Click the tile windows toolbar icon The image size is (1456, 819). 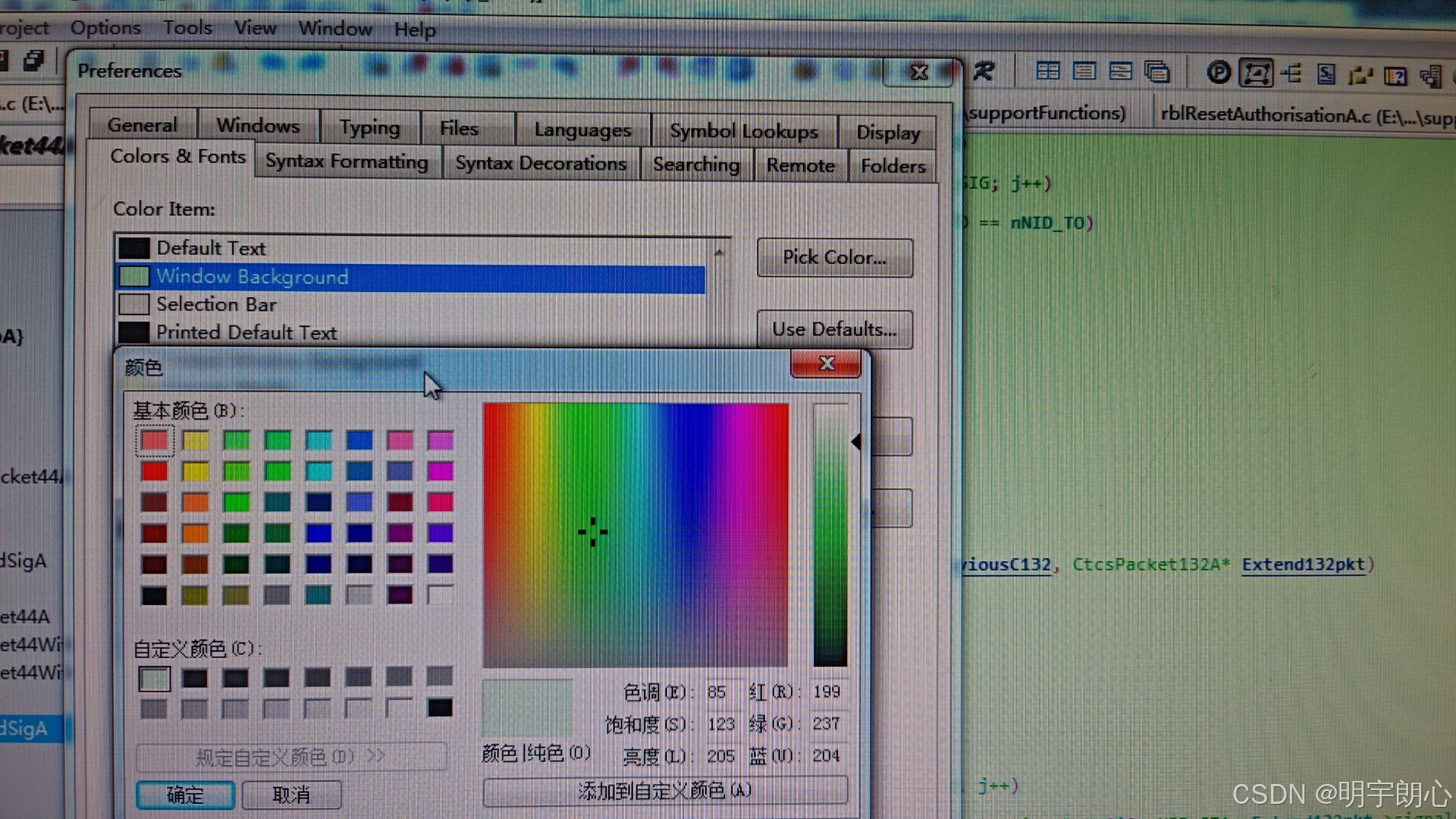pyautogui.click(x=1047, y=71)
